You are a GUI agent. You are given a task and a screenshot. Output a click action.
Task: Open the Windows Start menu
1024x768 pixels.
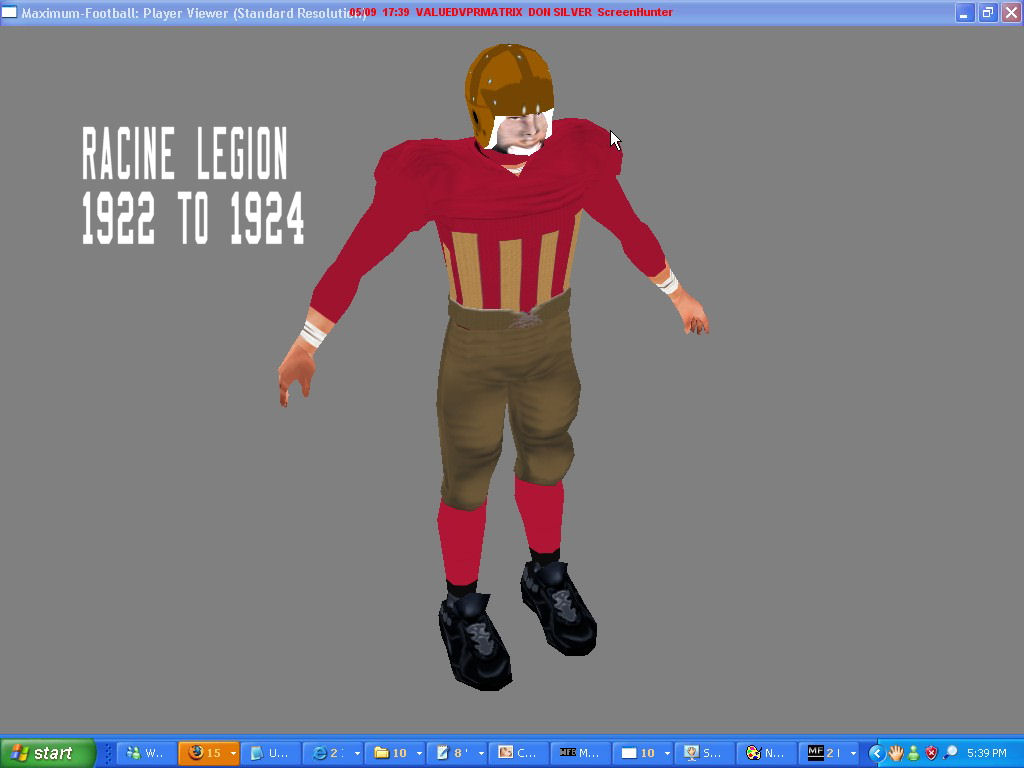[48, 753]
